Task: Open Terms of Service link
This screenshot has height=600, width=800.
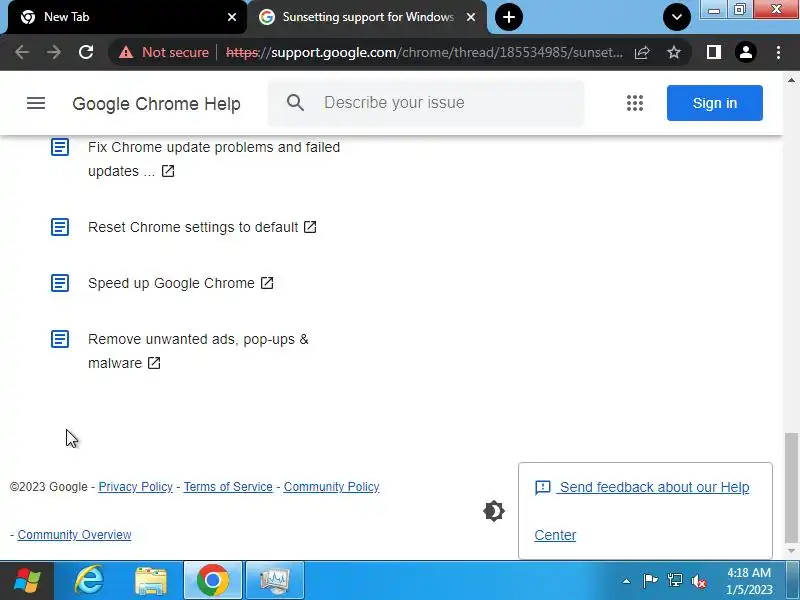Action: [228, 487]
